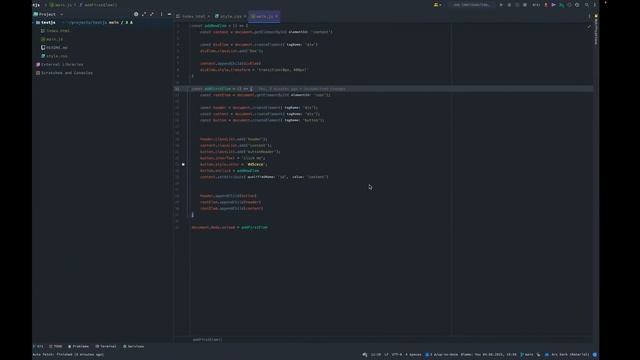Click the collapse all icon in Project panel
The width and height of the screenshot is (640, 360).
pyautogui.click(x=152, y=14)
